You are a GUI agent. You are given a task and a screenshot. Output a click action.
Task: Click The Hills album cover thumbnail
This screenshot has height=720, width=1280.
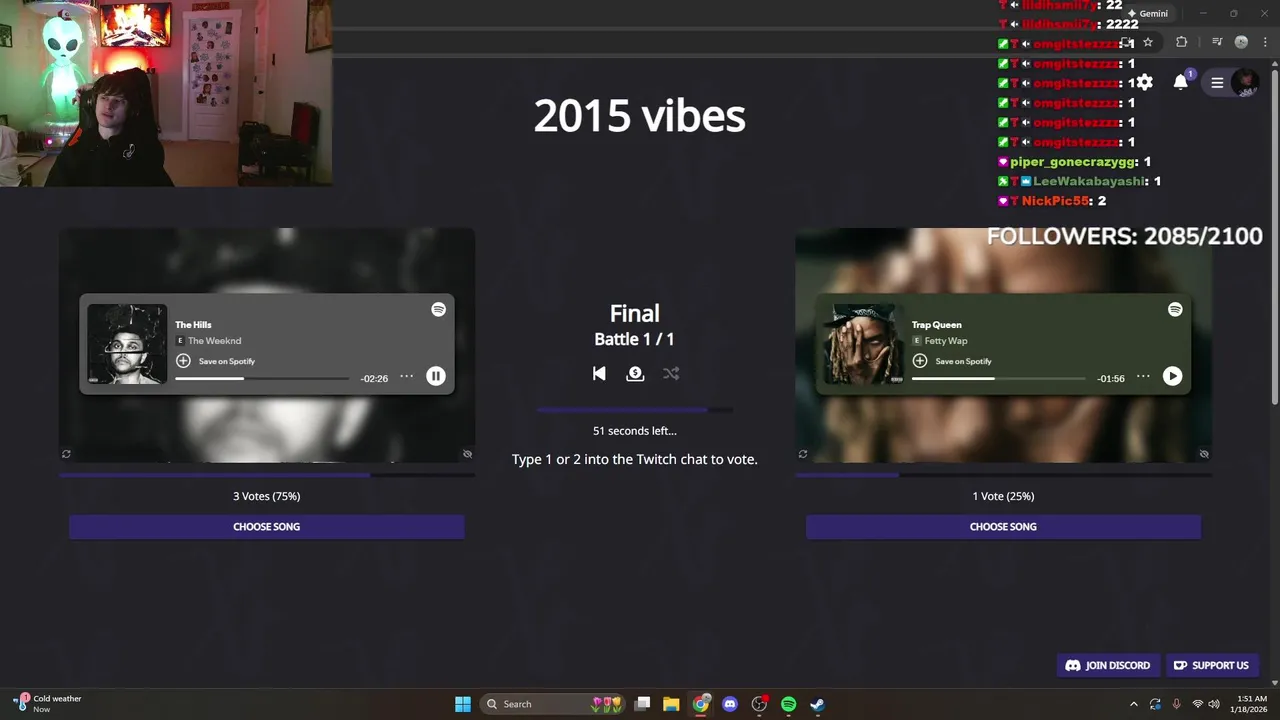point(127,344)
